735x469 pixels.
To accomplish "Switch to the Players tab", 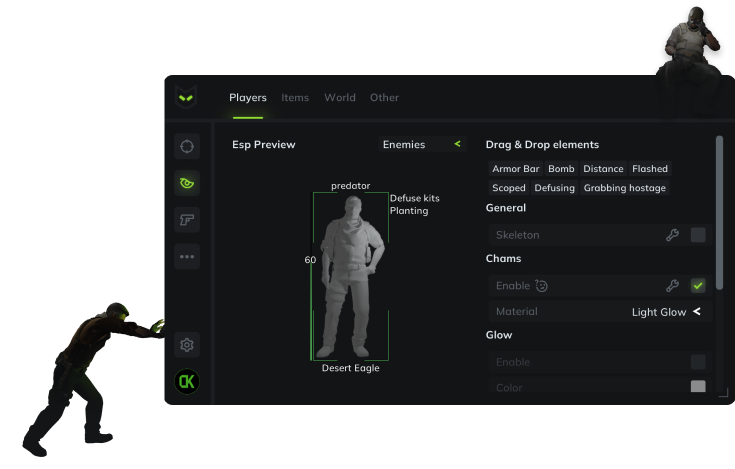I will (x=248, y=97).
